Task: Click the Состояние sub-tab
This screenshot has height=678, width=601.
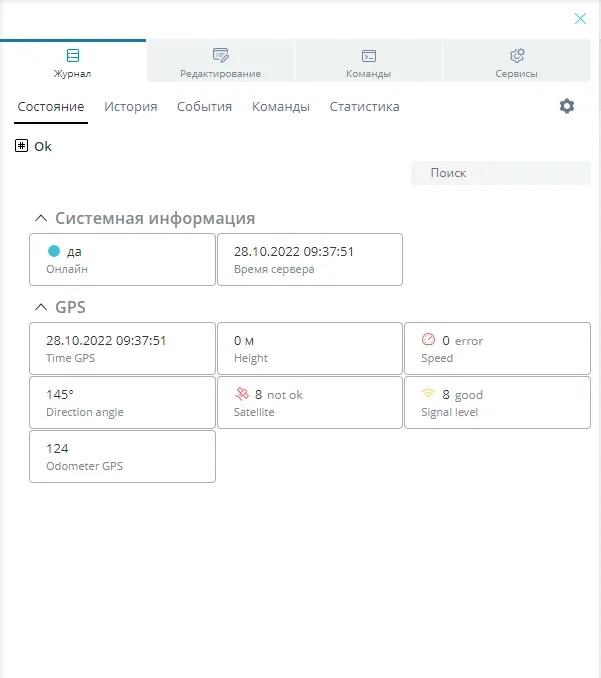Action: (51, 107)
